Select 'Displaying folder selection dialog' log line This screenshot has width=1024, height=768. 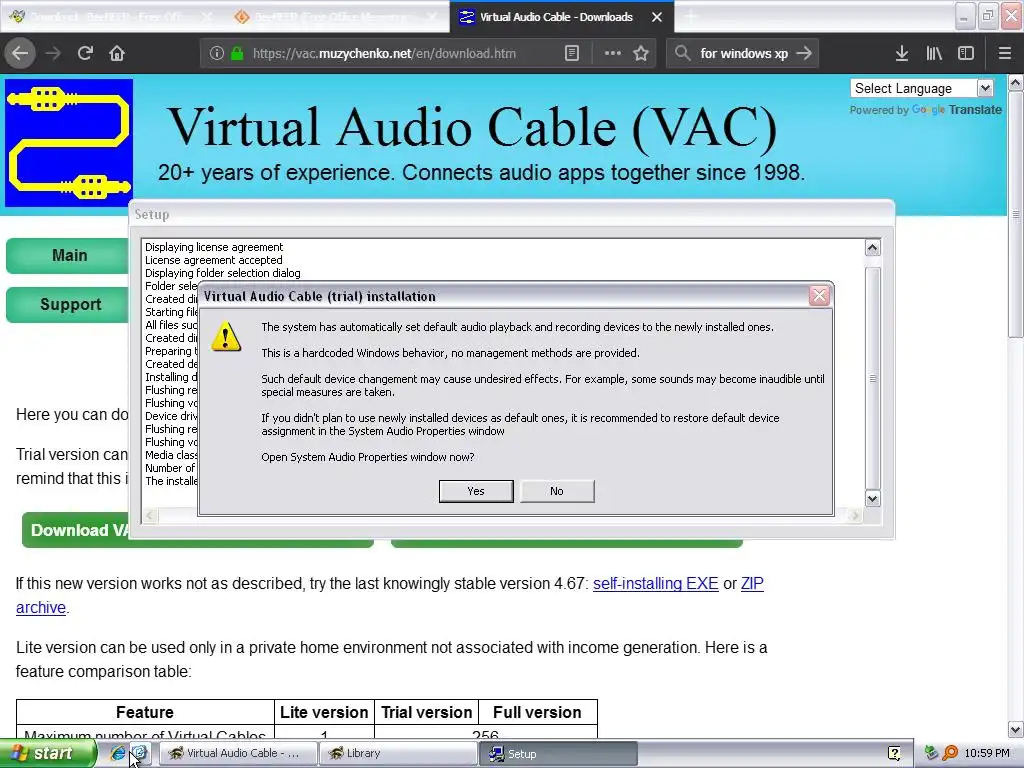point(223,273)
